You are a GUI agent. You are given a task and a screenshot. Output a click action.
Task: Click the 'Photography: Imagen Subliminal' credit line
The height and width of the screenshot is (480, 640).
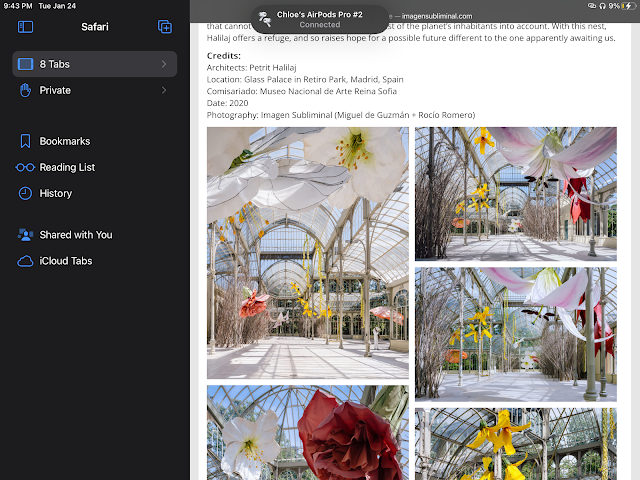pyautogui.click(x=341, y=115)
